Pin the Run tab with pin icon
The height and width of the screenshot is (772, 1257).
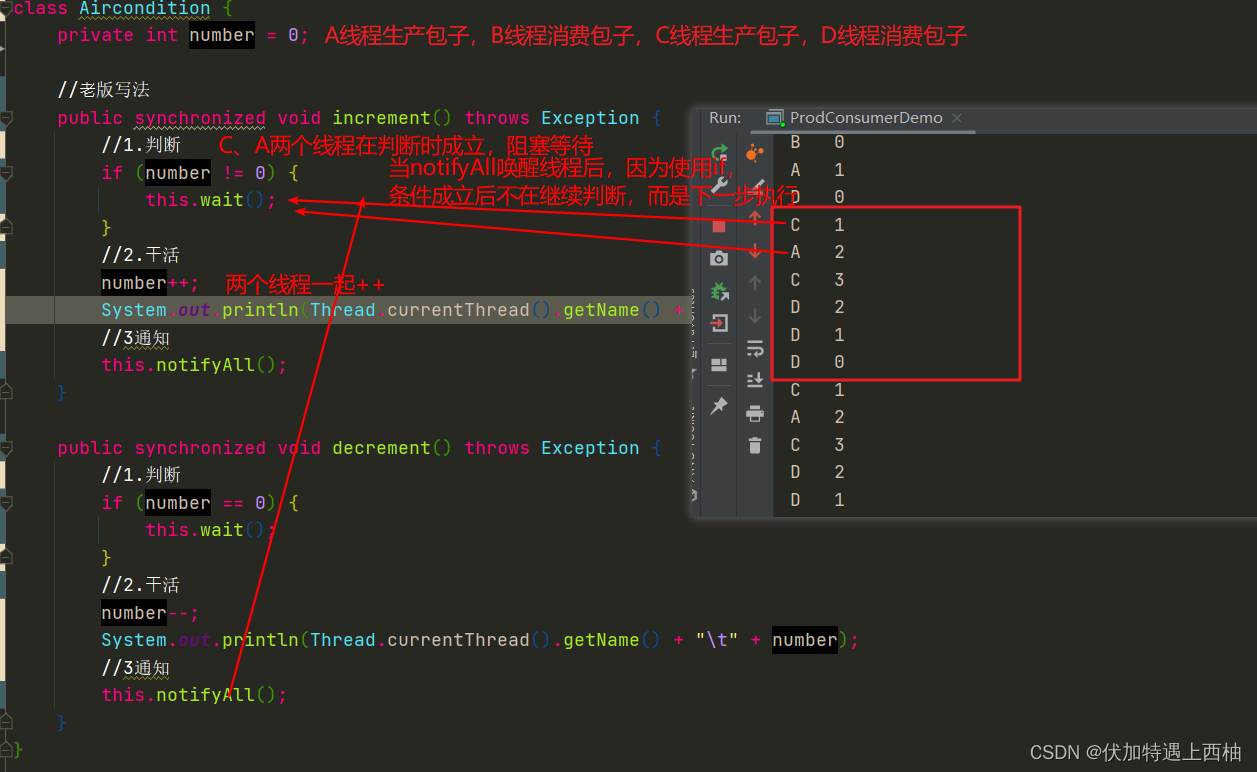718,406
